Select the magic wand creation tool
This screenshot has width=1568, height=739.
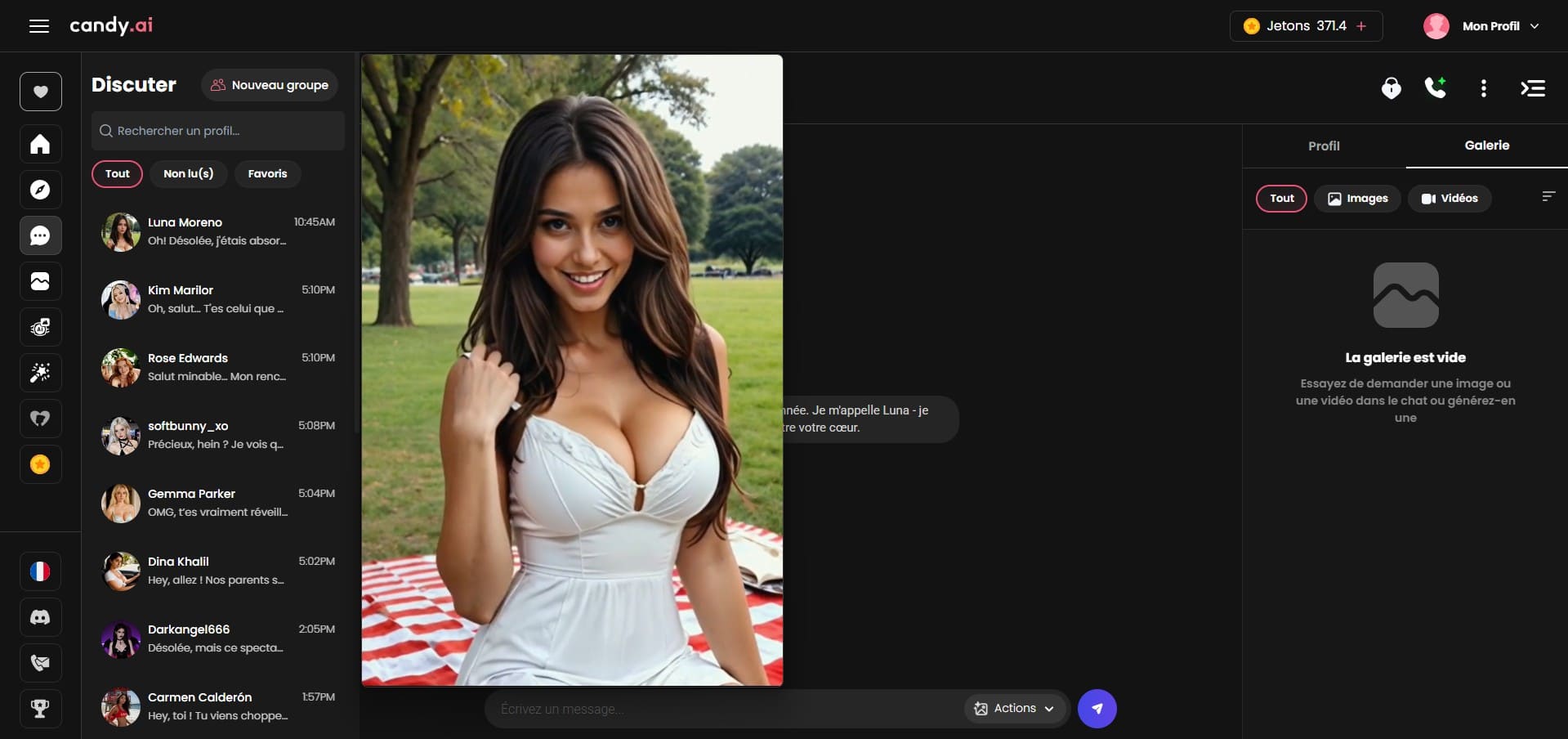click(39, 373)
